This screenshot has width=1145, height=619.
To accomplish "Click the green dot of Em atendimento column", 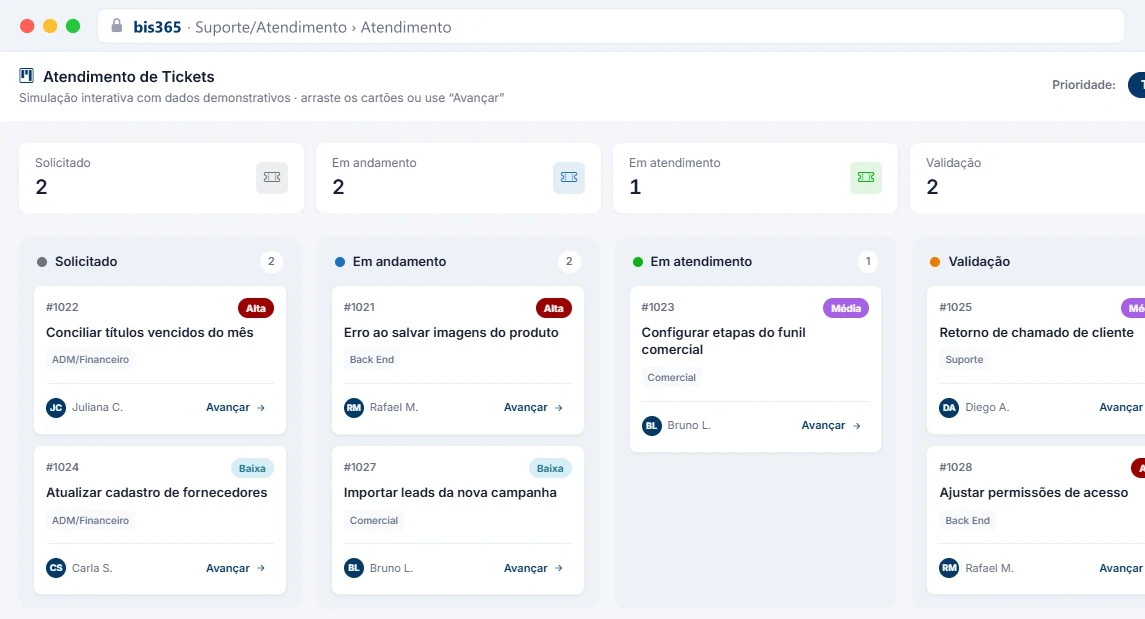I will [x=637, y=262].
